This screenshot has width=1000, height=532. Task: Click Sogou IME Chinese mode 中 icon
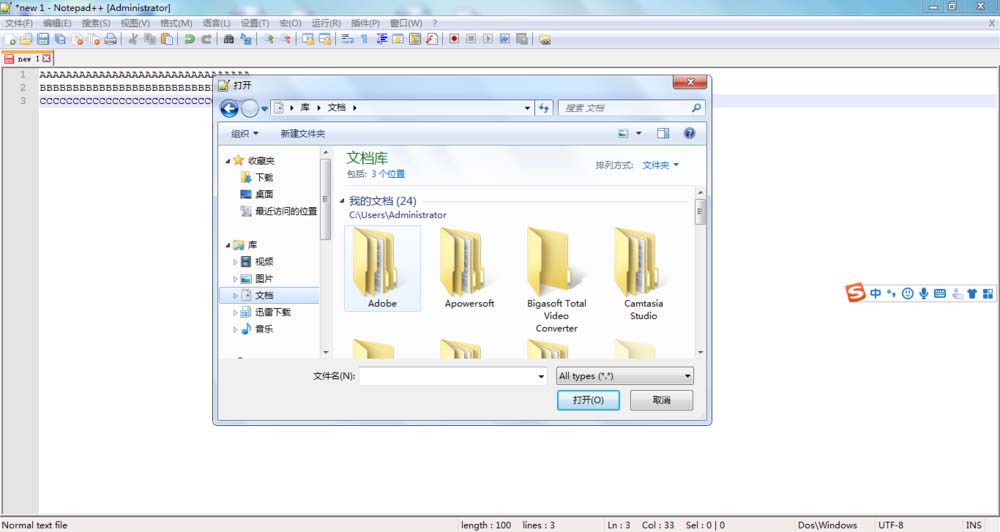(x=876, y=293)
